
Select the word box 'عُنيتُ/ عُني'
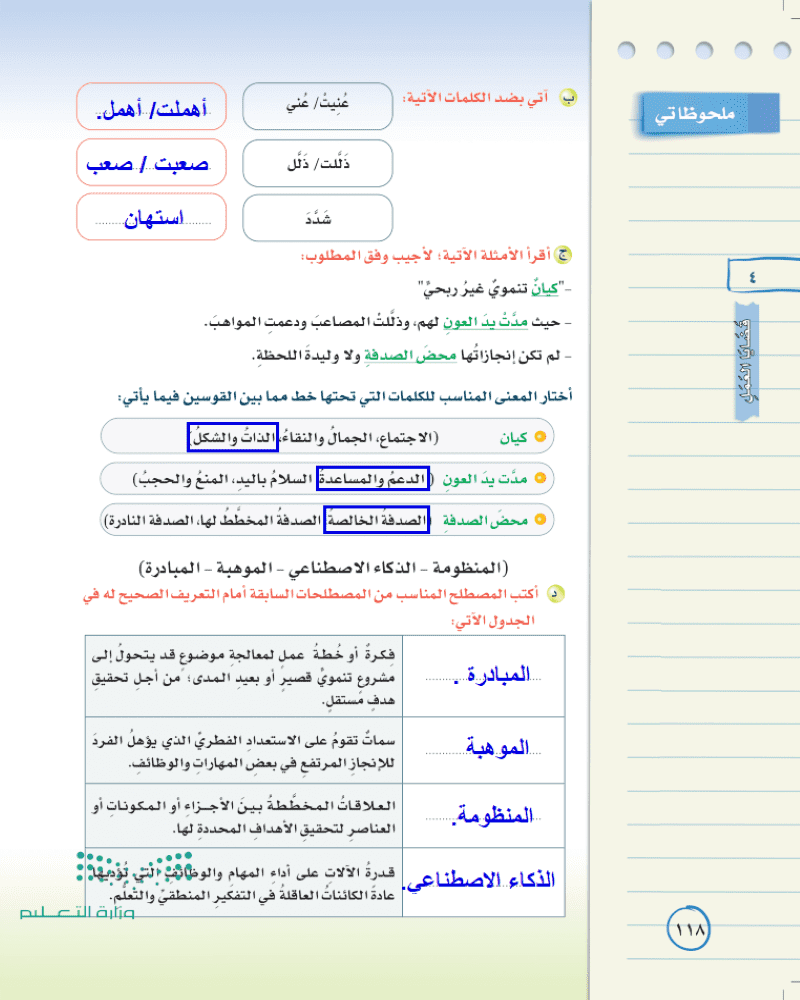pyautogui.click(x=318, y=106)
